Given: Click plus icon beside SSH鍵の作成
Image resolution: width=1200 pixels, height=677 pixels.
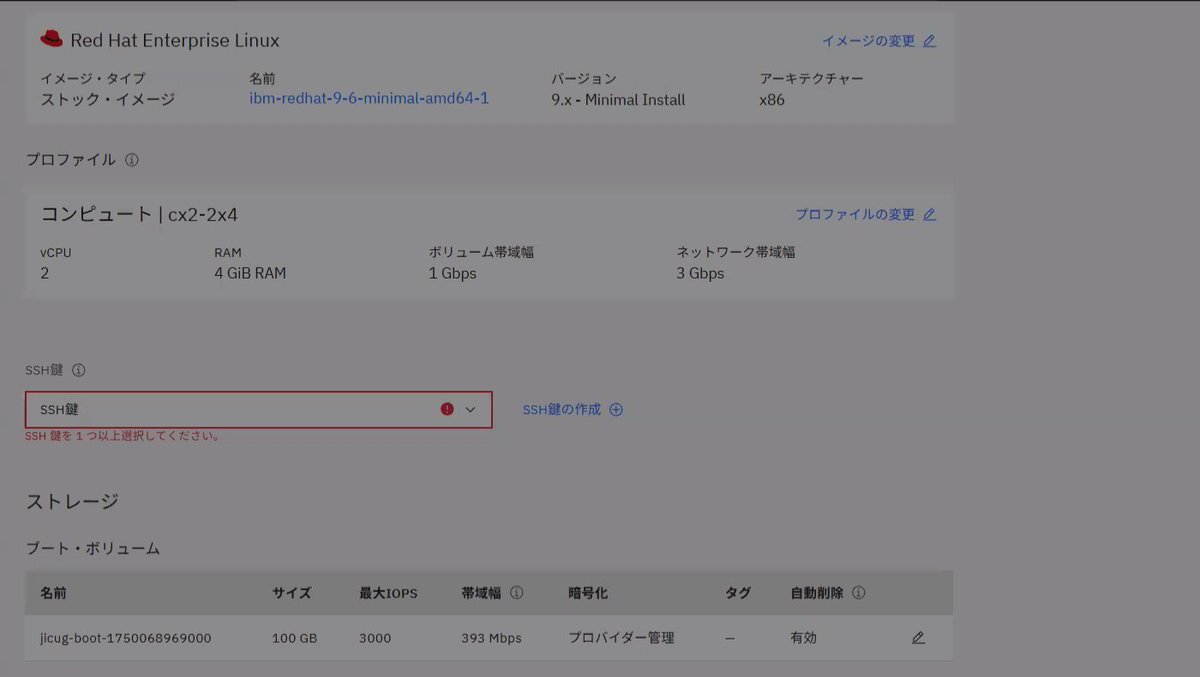Looking at the screenshot, I should click(x=616, y=409).
